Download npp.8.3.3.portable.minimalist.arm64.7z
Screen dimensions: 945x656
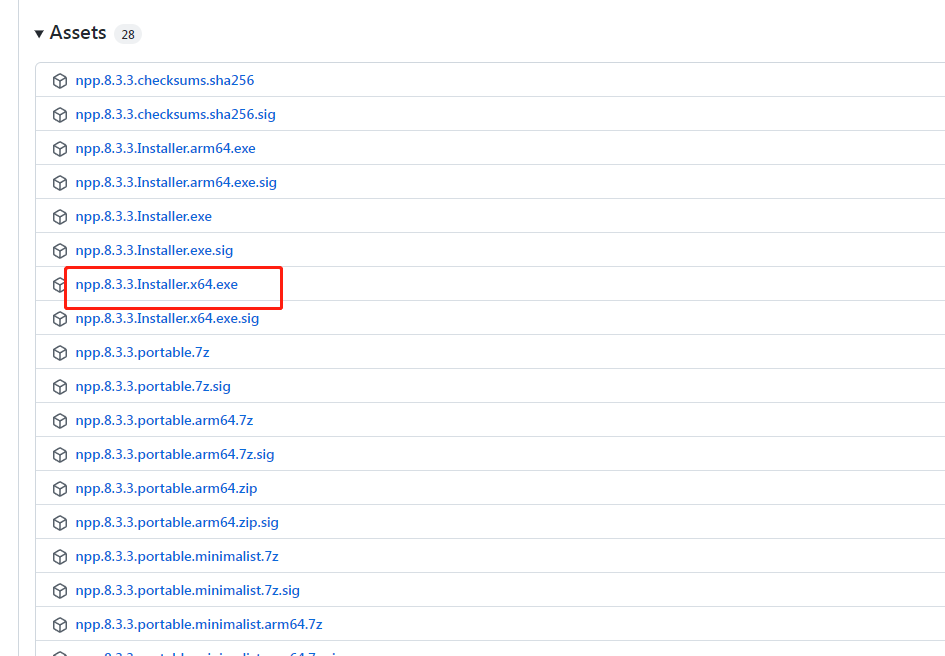(199, 625)
